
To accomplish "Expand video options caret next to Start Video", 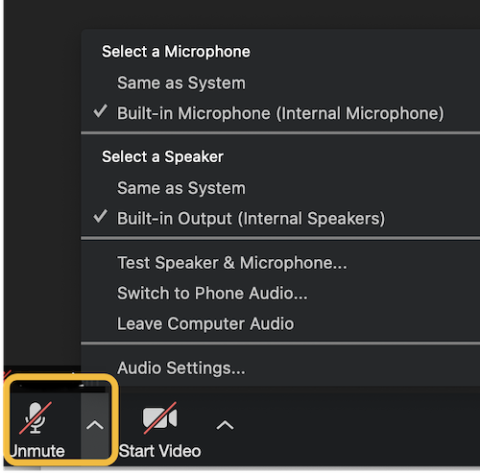I will [225, 425].
